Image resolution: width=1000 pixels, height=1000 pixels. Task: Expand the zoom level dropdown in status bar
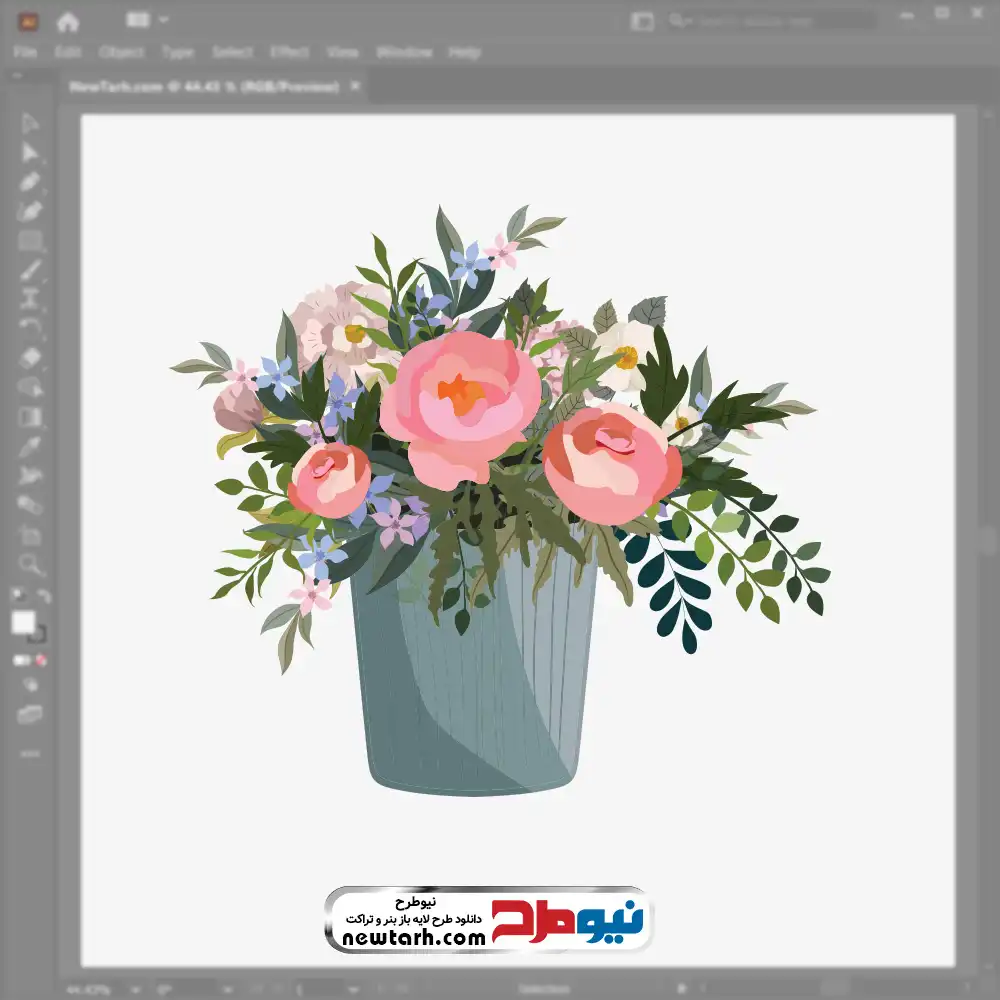(135, 990)
